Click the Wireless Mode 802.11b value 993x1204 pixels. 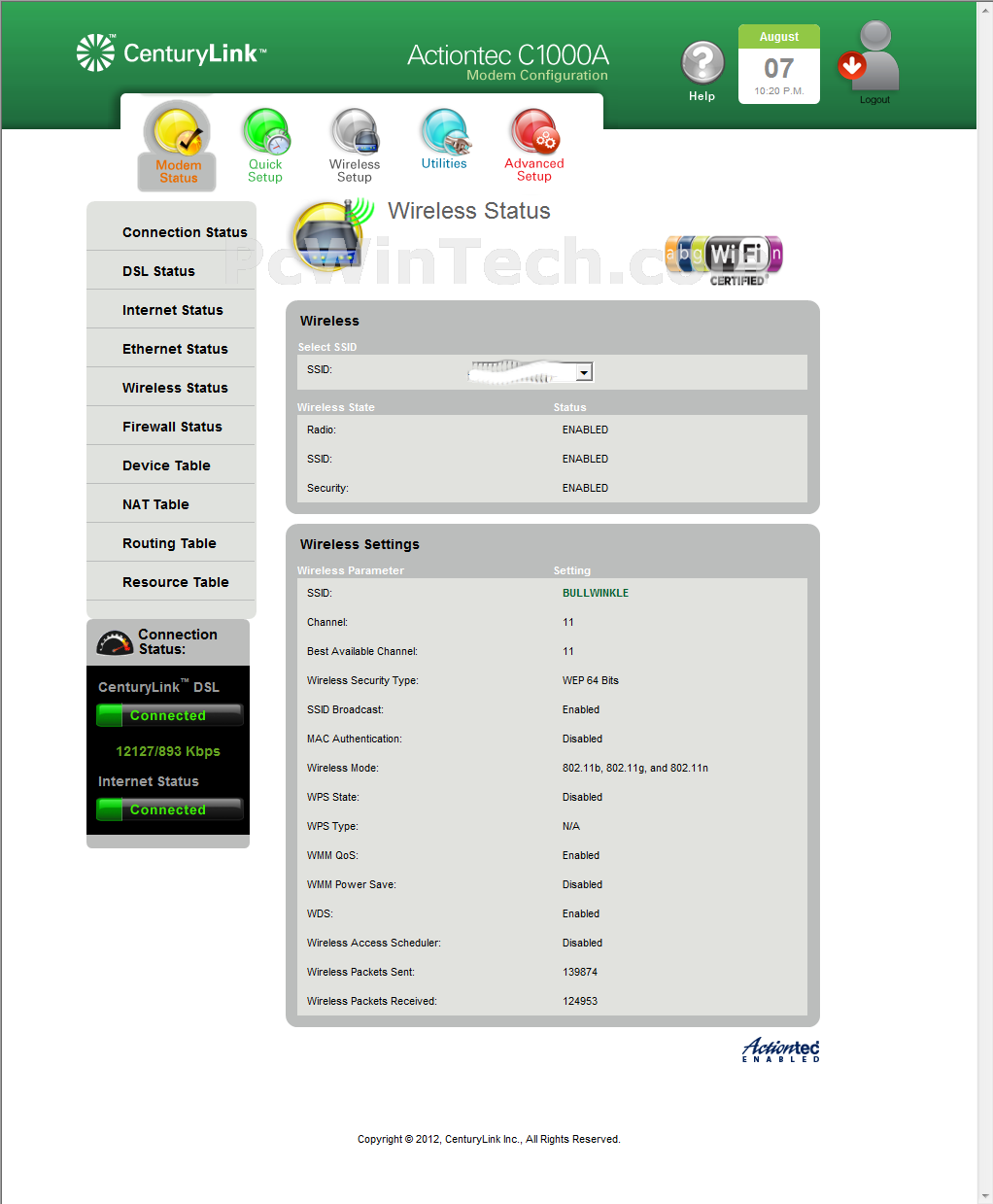(635, 768)
